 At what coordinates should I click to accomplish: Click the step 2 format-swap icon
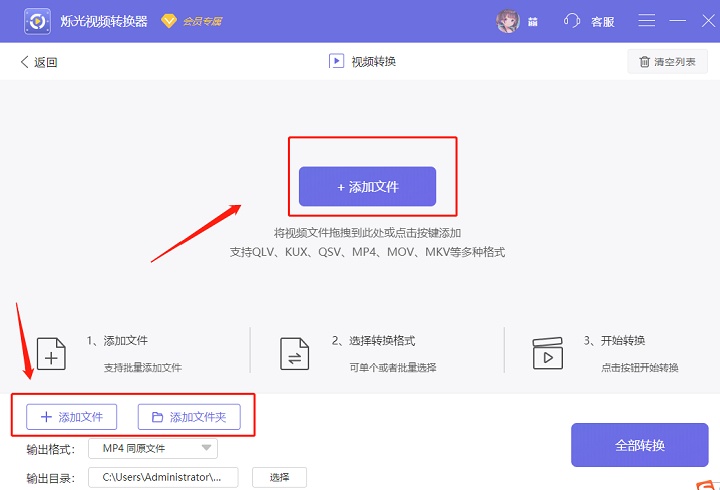(x=295, y=354)
